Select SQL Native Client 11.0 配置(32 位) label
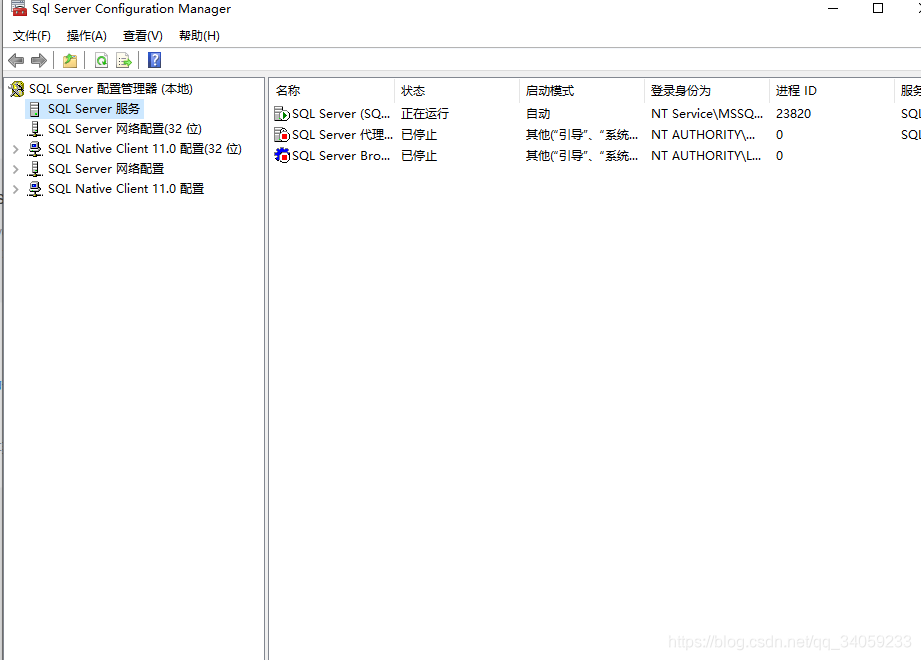The width and height of the screenshot is (921, 660). pyautogui.click(x=144, y=149)
